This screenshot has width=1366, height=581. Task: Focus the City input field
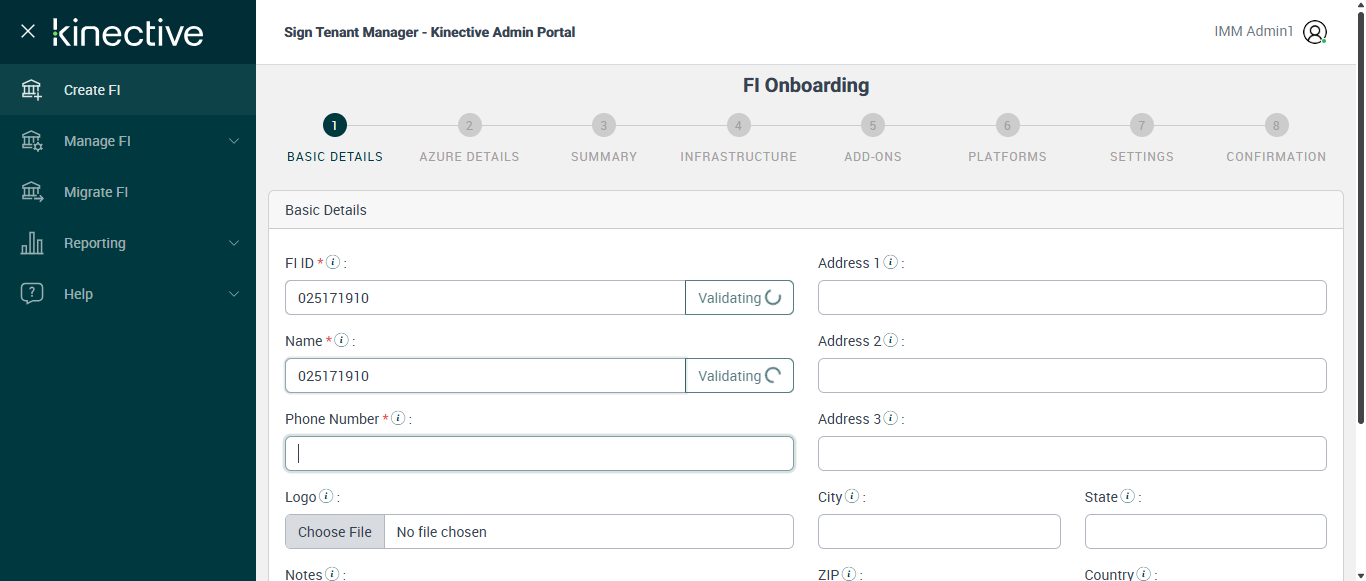(939, 532)
